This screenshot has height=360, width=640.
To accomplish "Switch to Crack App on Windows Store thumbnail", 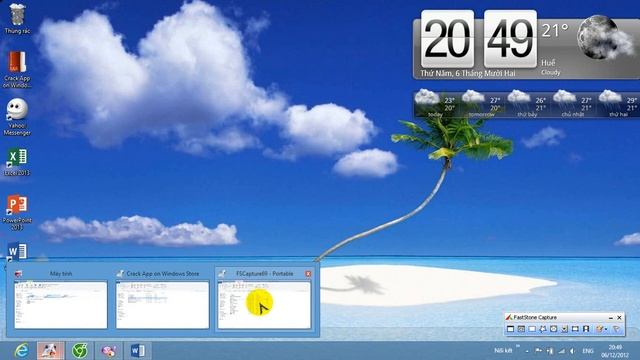I will pyautogui.click(x=162, y=304).
